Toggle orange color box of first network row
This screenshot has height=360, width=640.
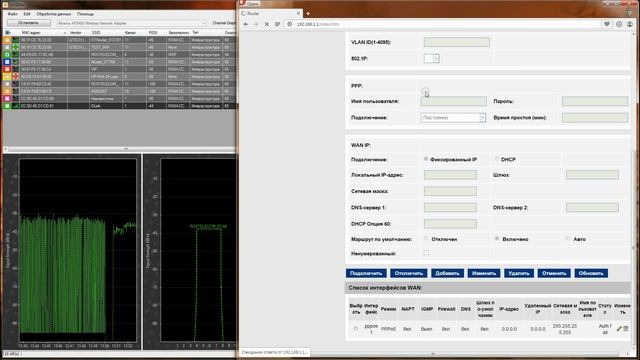pos(7,40)
